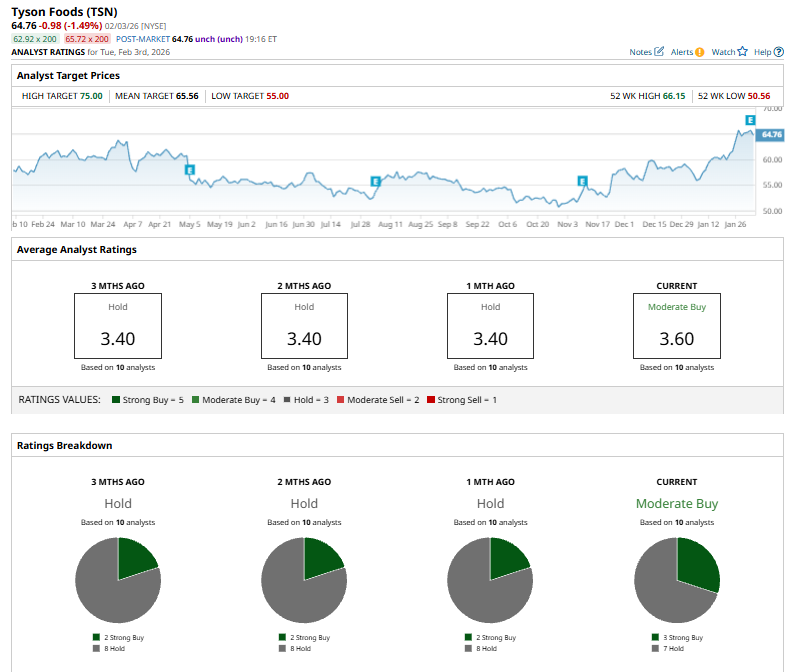The image size is (795, 672).
Task: Click the '7 Hold' legend entry
Action: coord(668,649)
